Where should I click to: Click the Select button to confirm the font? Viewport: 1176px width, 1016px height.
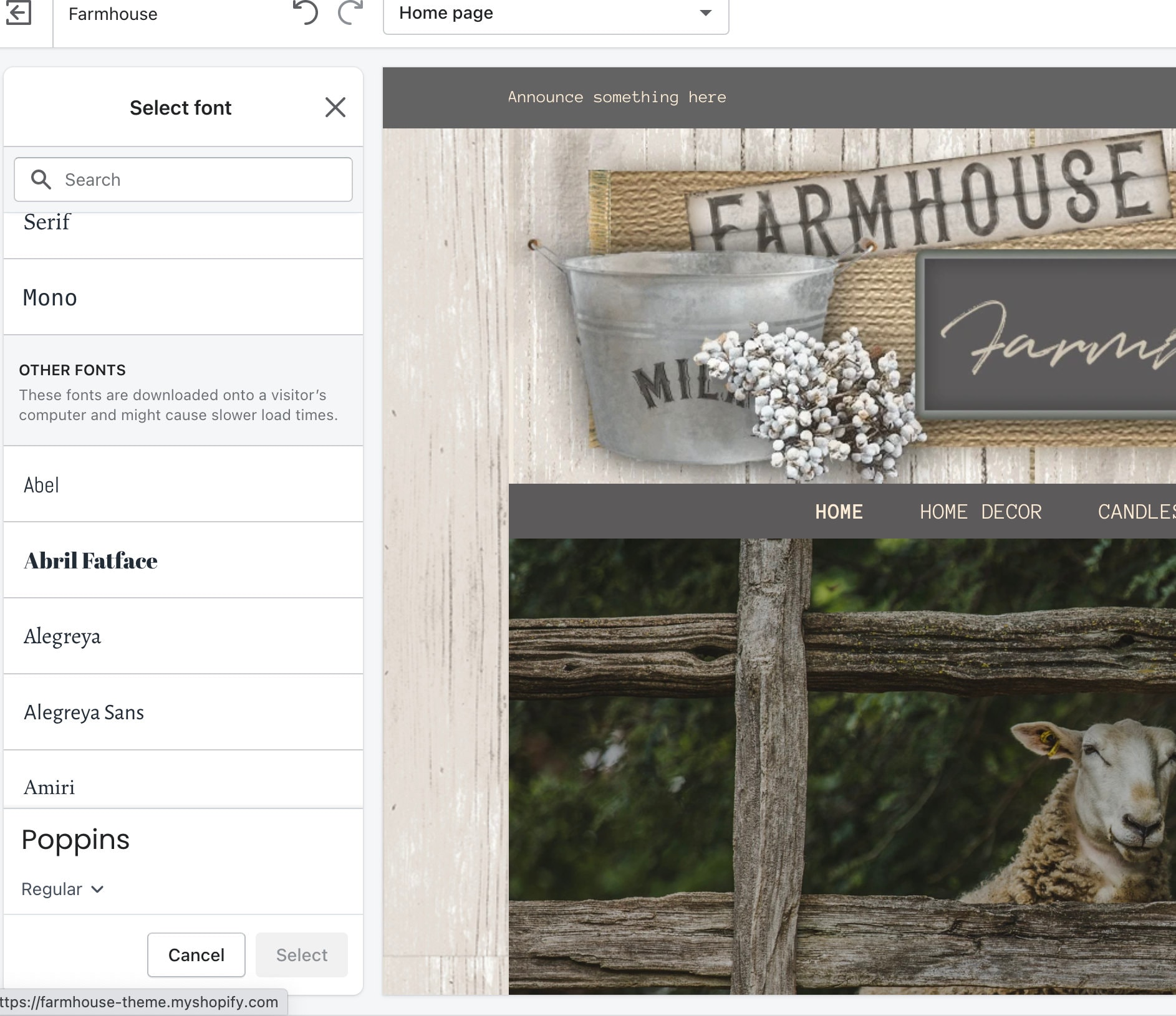(301, 955)
